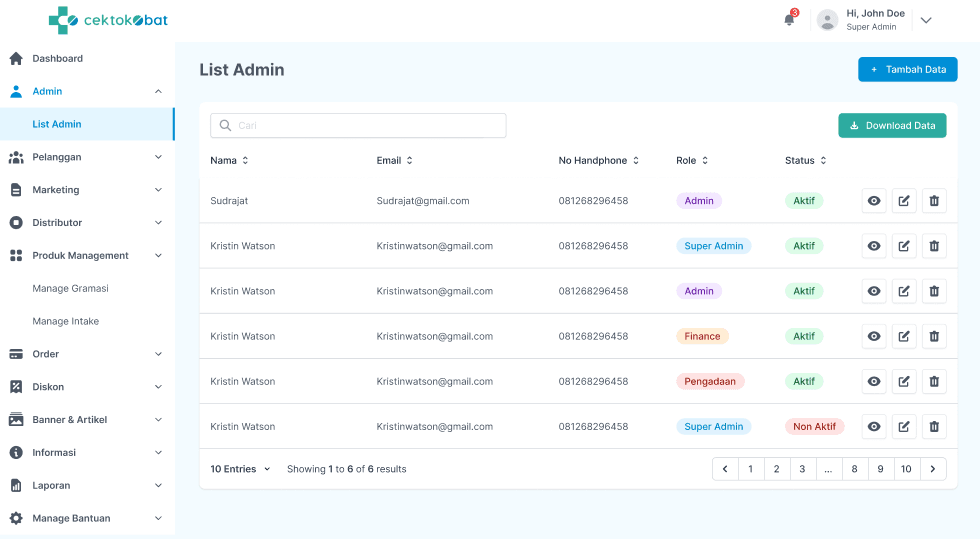Click the cektokobat logo
Viewport: 980px width, 539px height.
[108, 20]
